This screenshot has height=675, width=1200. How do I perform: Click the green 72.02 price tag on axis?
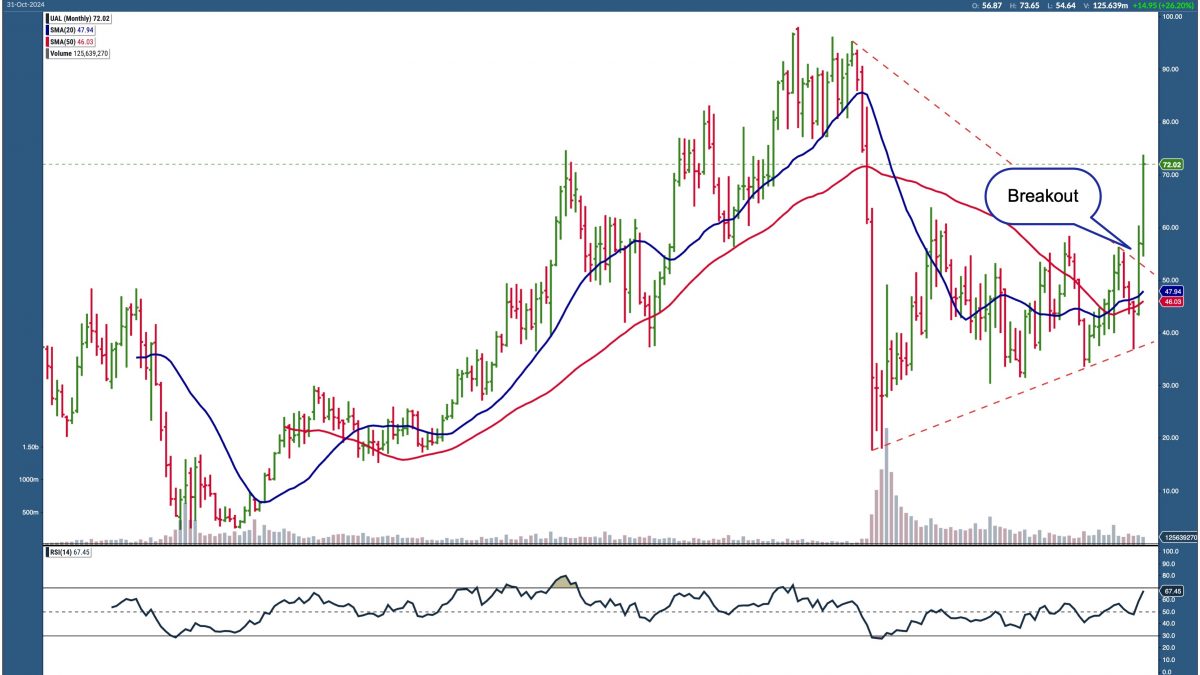1171,164
